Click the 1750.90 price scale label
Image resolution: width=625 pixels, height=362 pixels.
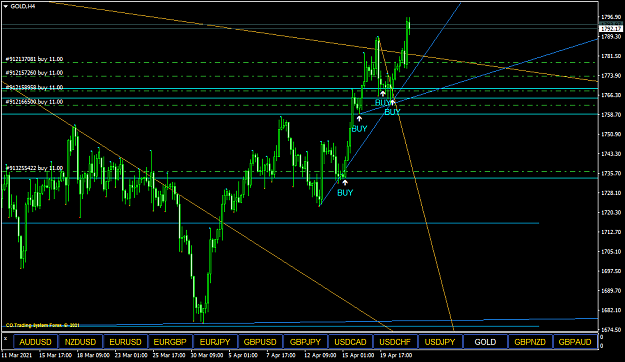611,134
